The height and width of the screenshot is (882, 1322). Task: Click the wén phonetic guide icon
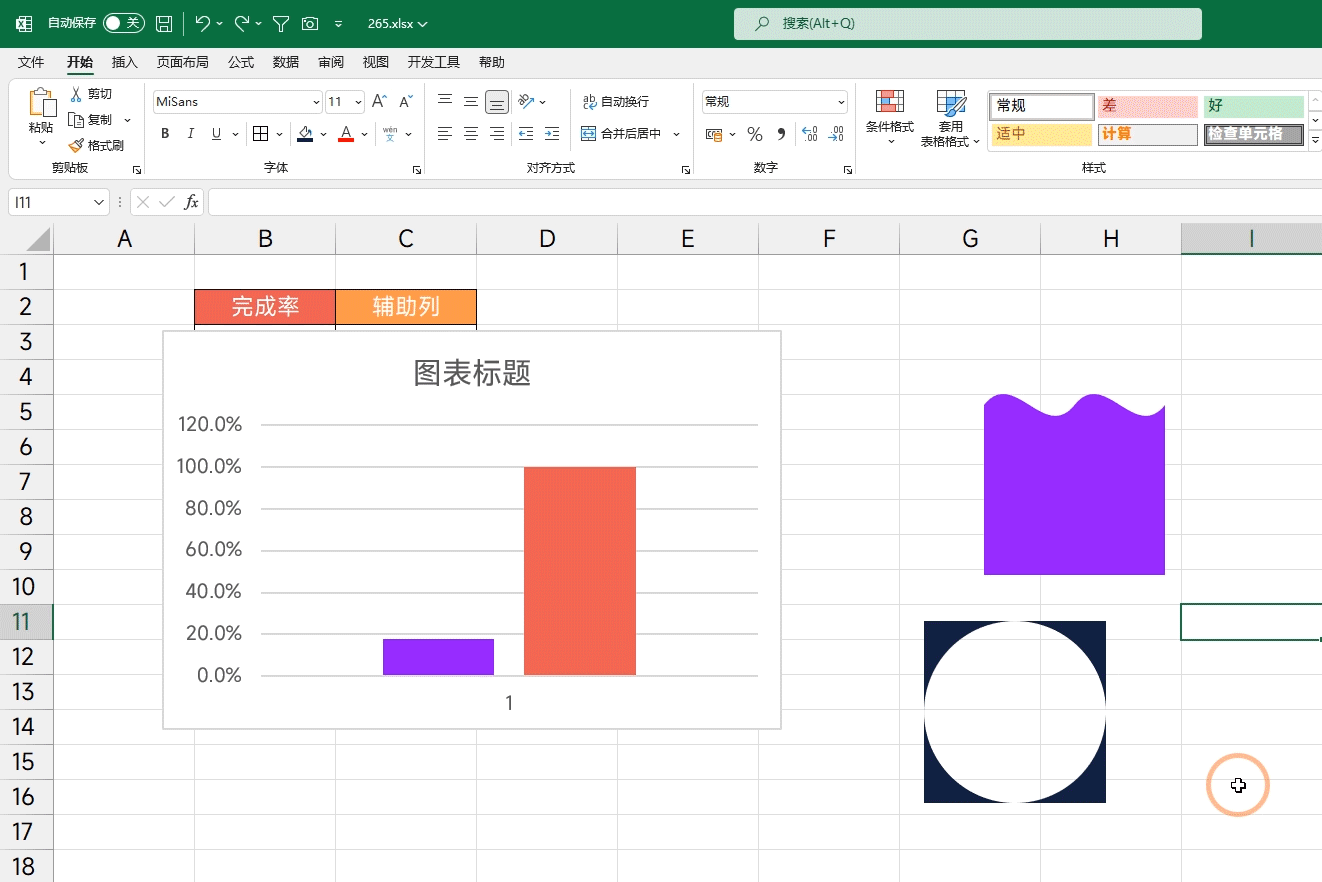(x=390, y=134)
